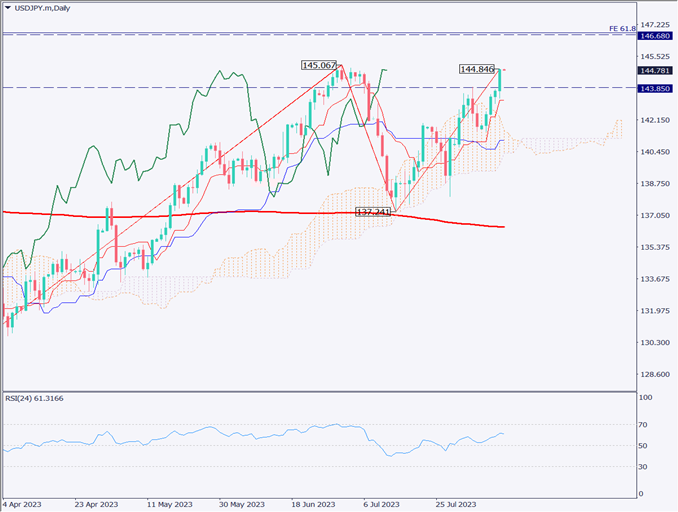Click the current price tag 144.781
The width and height of the screenshot is (678, 512).
pos(656,70)
